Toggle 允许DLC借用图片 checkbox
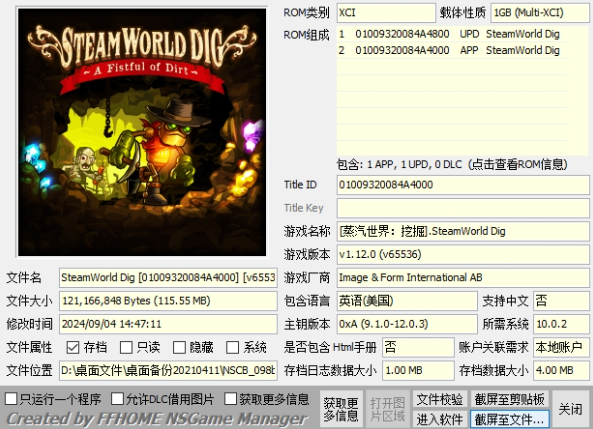Screen dimensions: 593x429 point(118,399)
